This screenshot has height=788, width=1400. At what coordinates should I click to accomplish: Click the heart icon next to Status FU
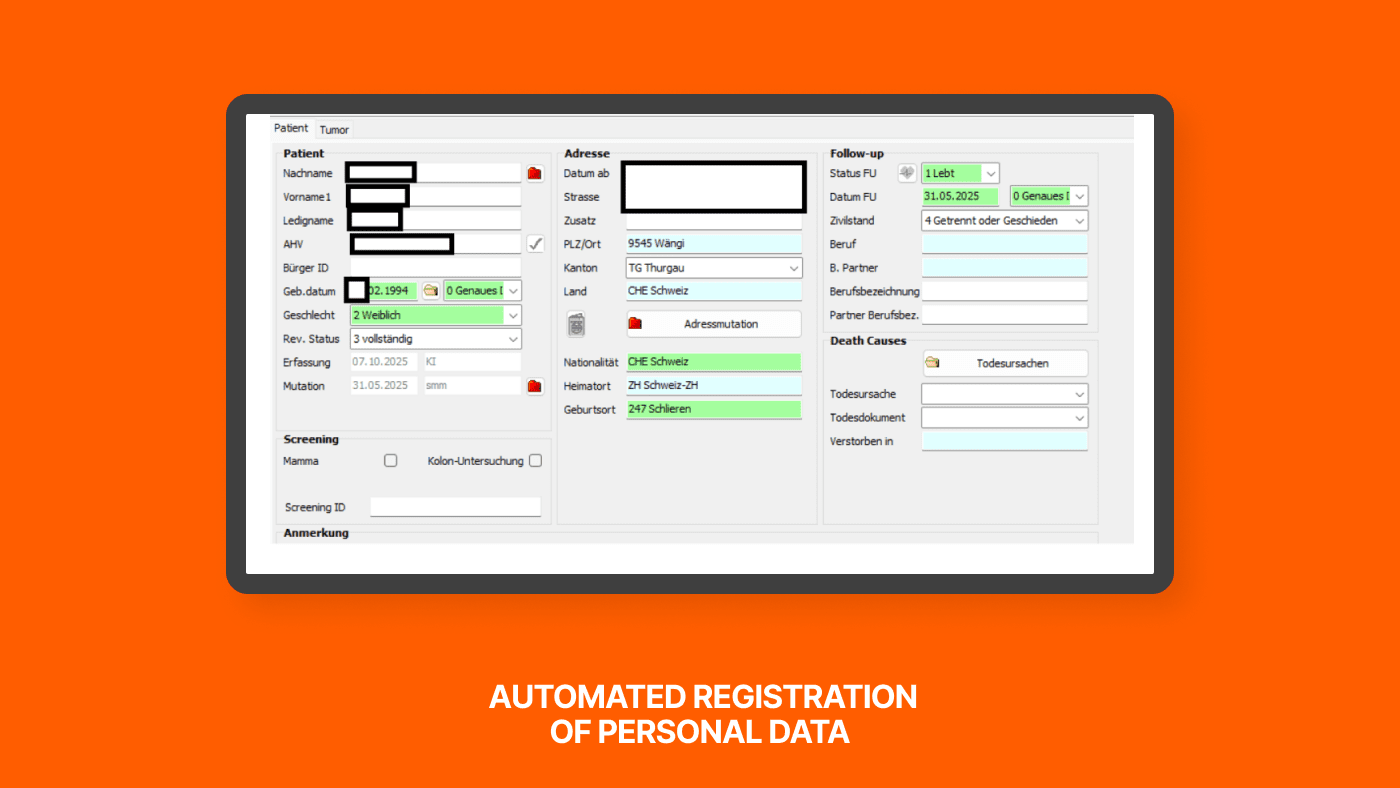click(907, 173)
